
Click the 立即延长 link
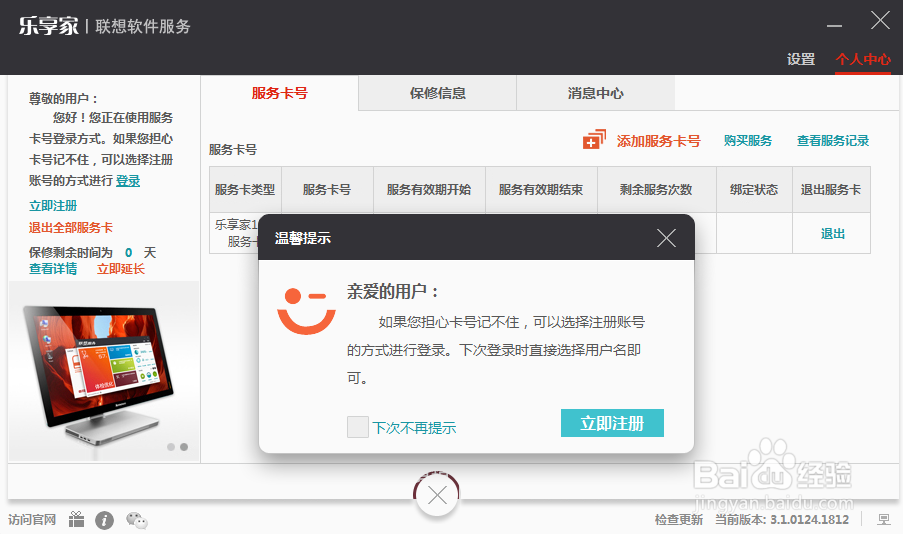(120, 269)
